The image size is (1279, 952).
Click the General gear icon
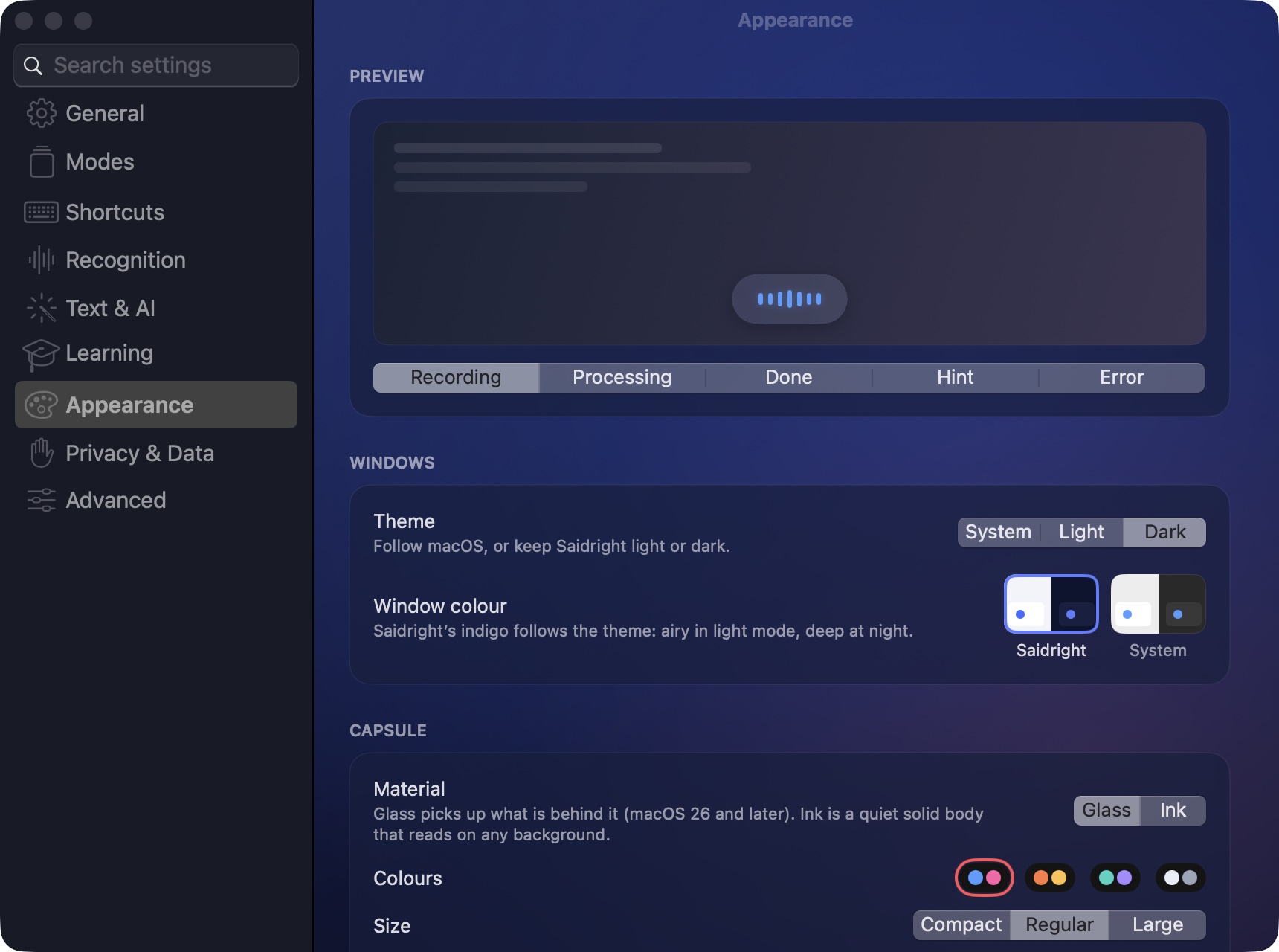click(x=41, y=113)
